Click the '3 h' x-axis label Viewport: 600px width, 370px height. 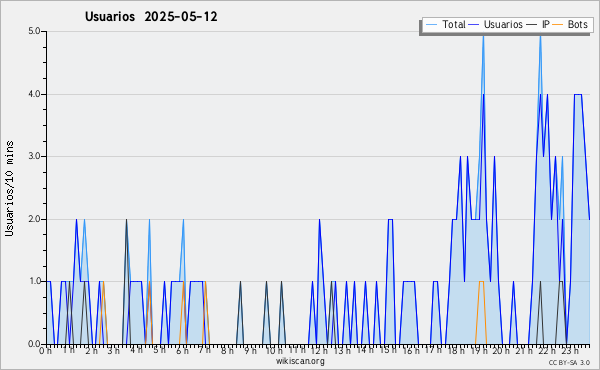113,350
